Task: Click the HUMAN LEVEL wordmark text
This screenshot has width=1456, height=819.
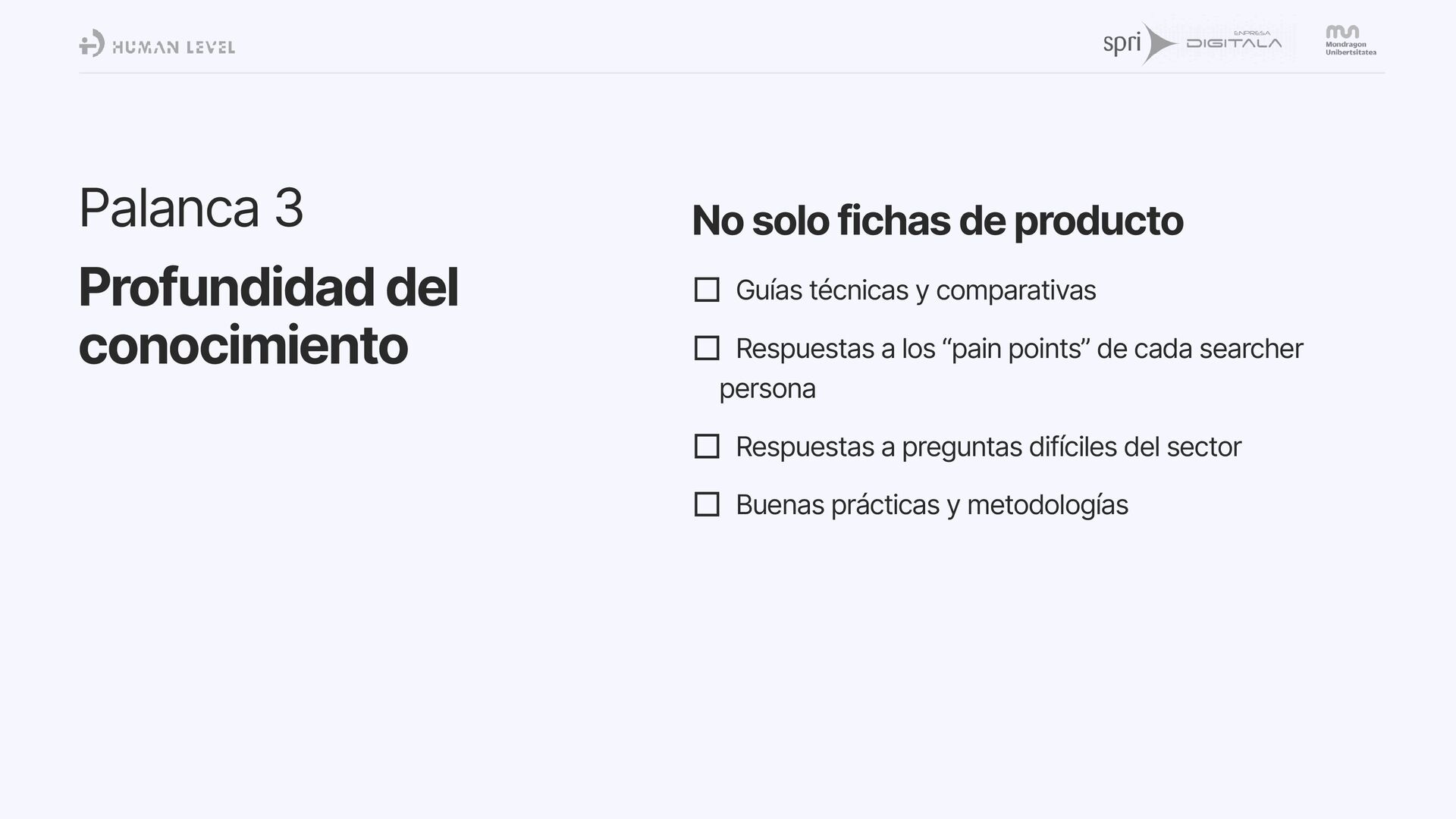Action: coord(174,48)
